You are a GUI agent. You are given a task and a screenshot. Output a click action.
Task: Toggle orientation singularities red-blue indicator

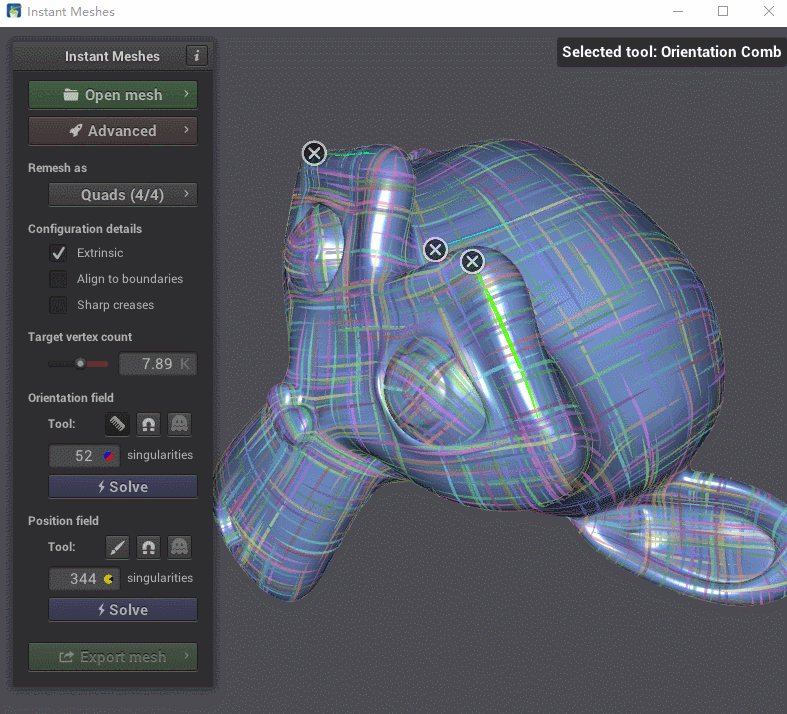point(108,456)
